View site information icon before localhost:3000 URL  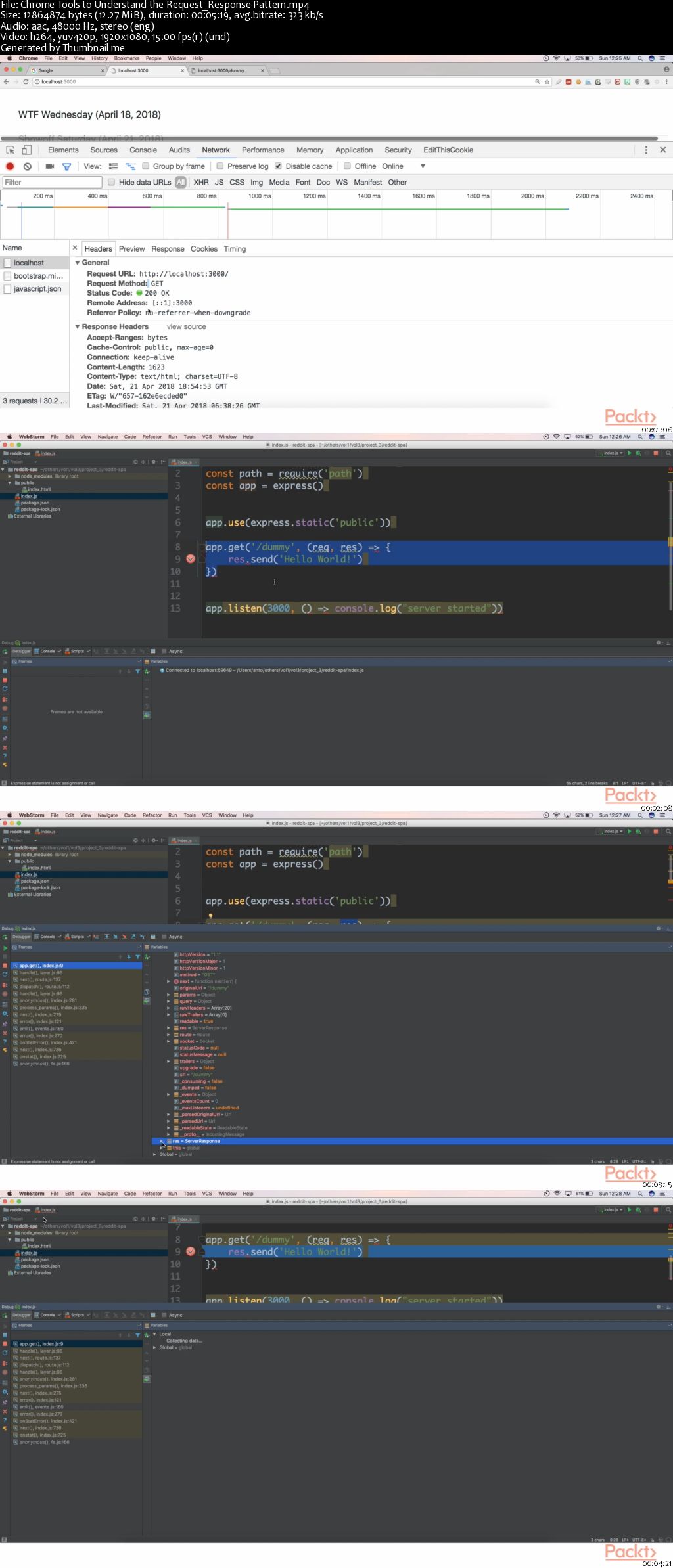(37, 82)
